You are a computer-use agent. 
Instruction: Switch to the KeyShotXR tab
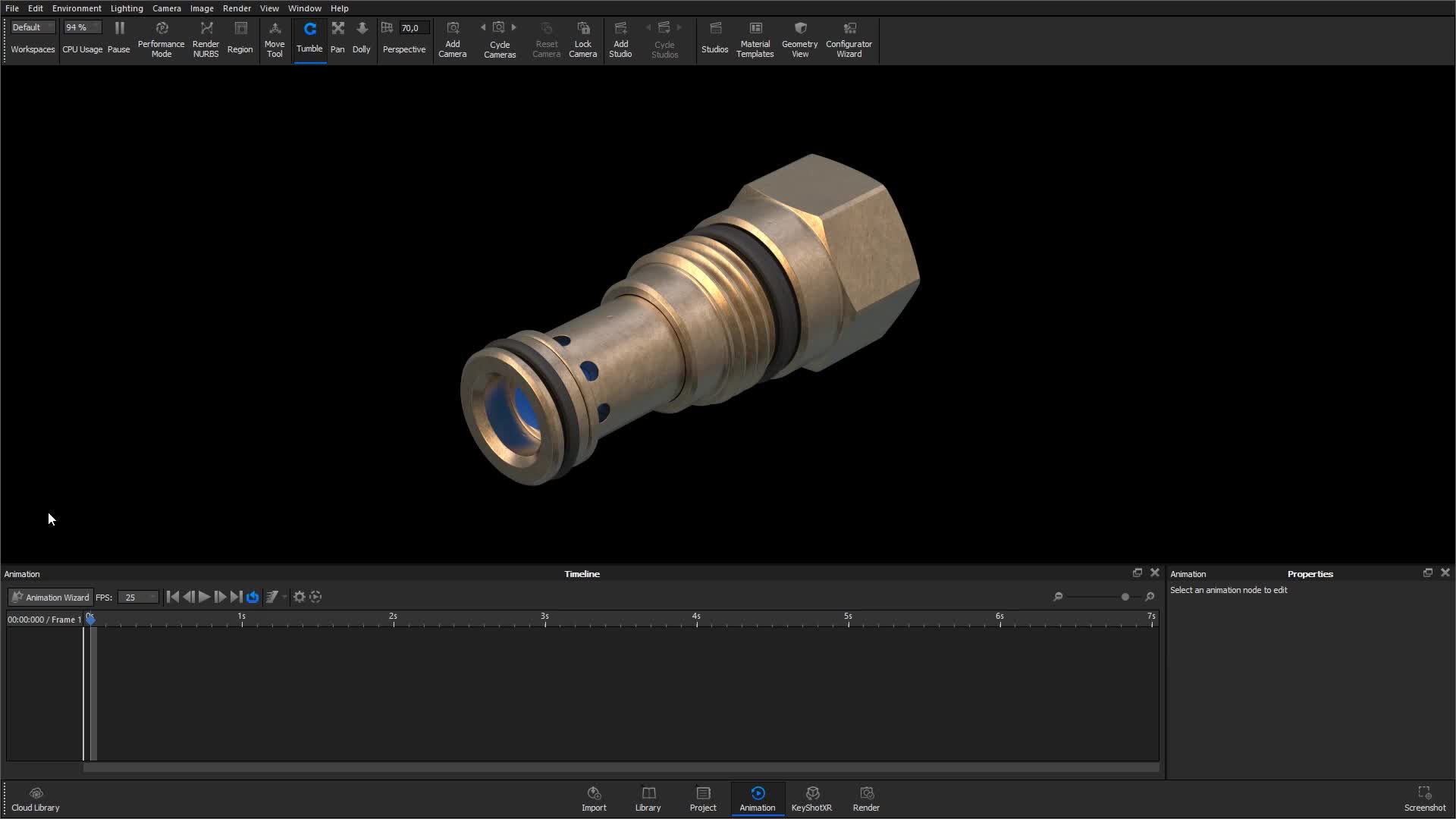pyautogui.click(x=811, y=799)
